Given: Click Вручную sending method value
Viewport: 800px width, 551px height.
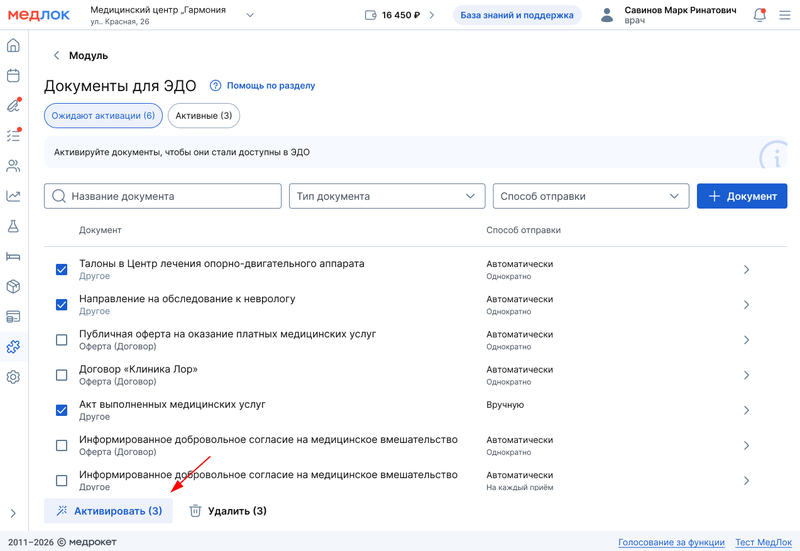Looking at the screenshot, I should [505, 405].
